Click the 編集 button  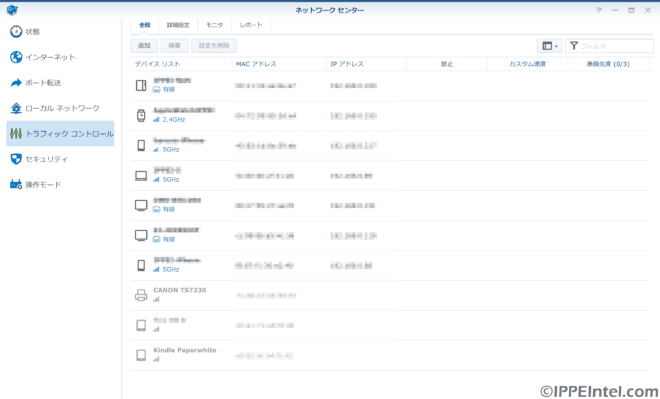pyautogui.click(x=174, y=45)
